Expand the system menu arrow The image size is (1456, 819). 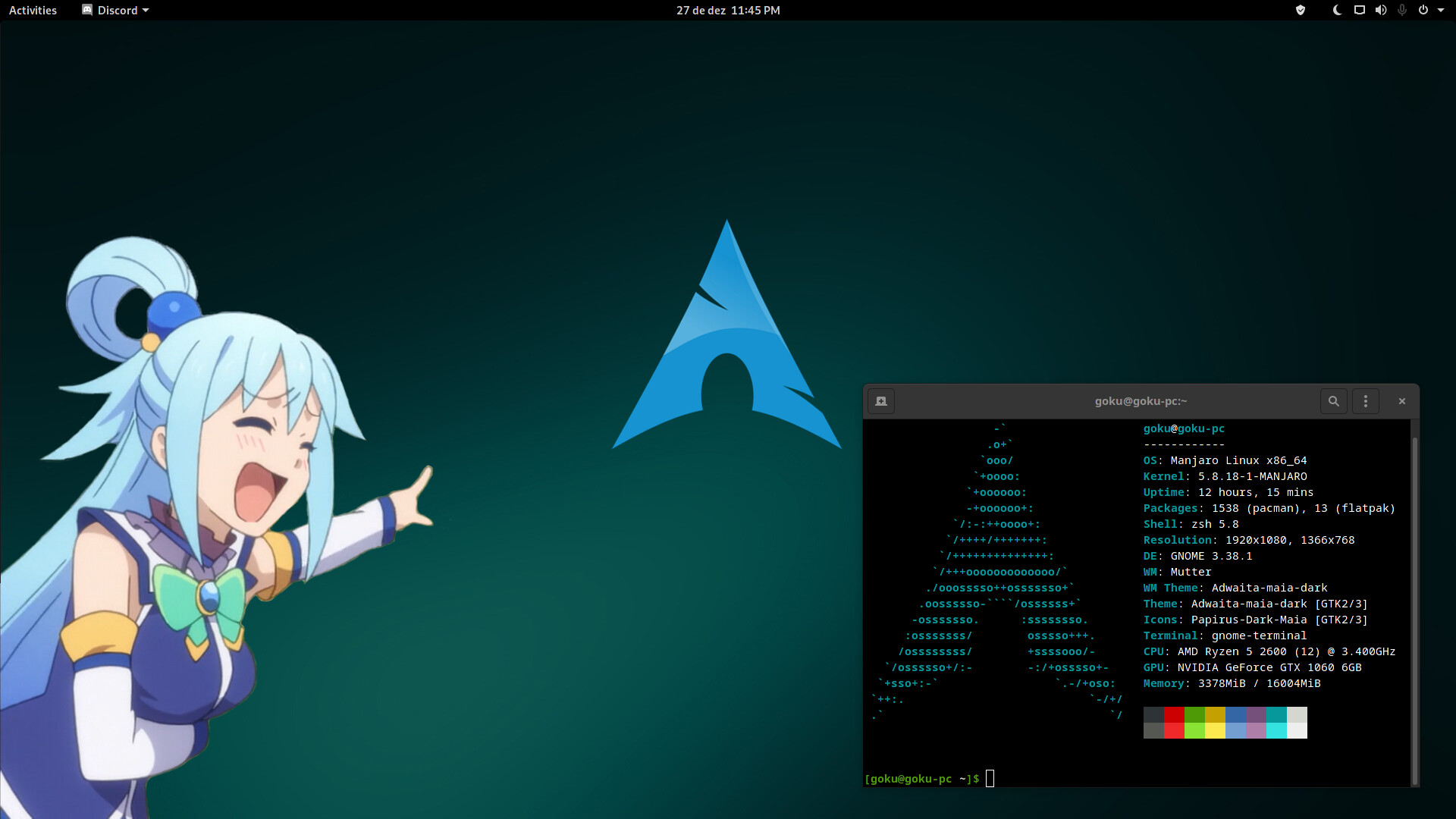point(1441,10)
